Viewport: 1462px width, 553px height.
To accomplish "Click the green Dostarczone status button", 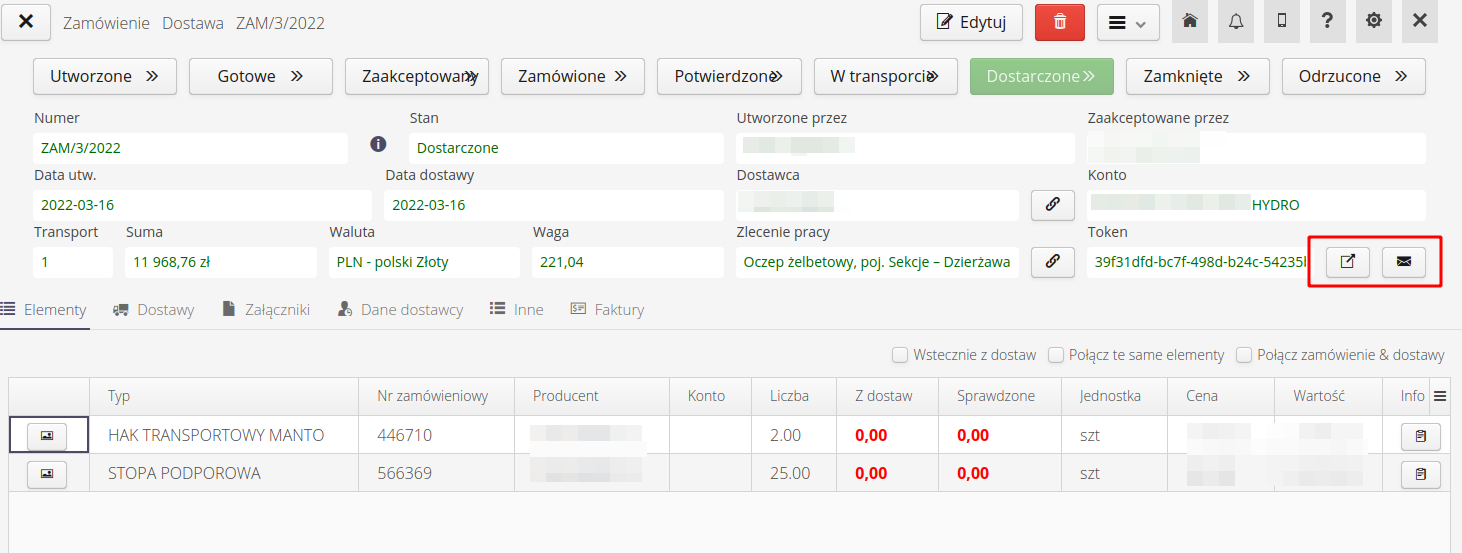I will (x=1042, y=76).
